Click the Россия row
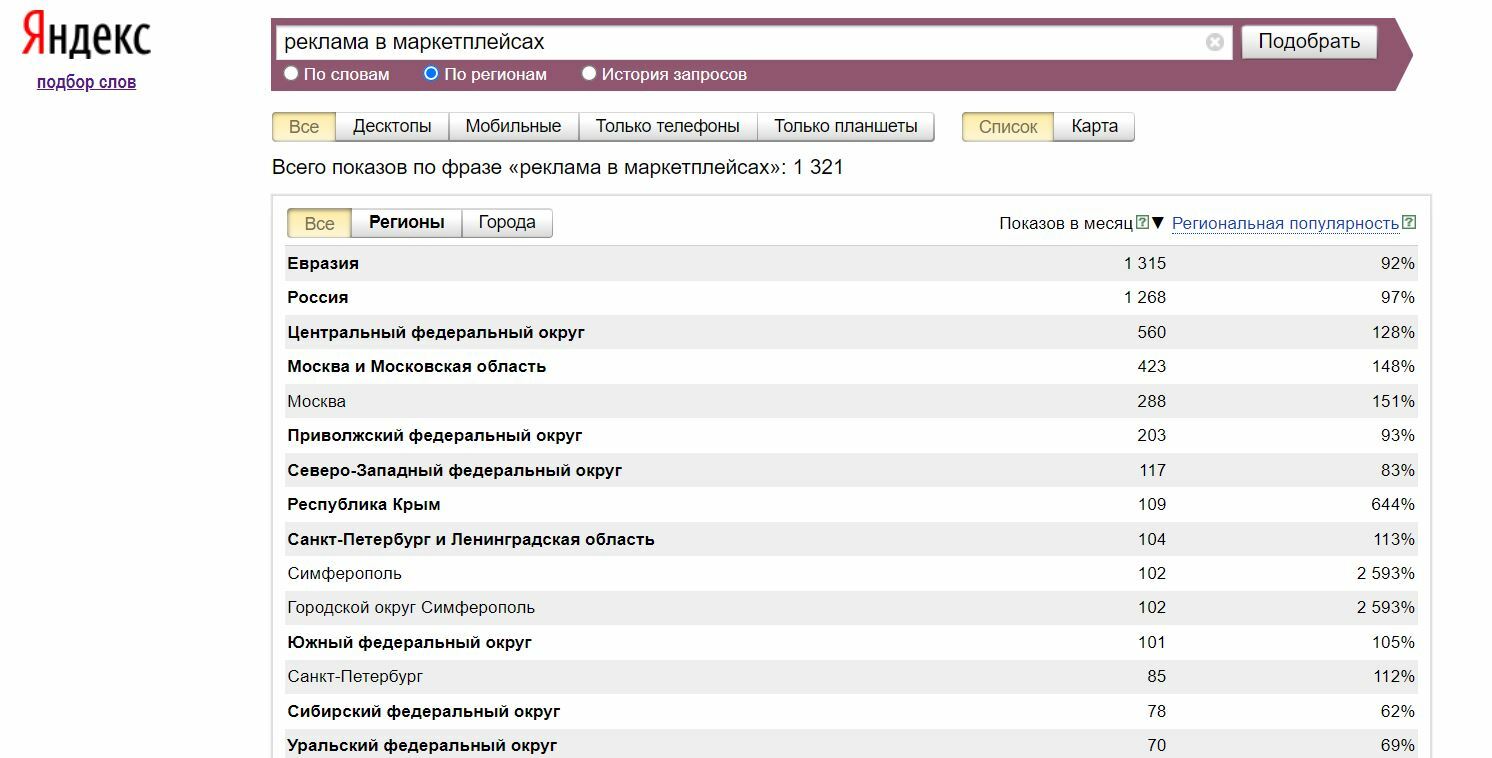Screen dimensions: 1492x758 coord(851,298)
